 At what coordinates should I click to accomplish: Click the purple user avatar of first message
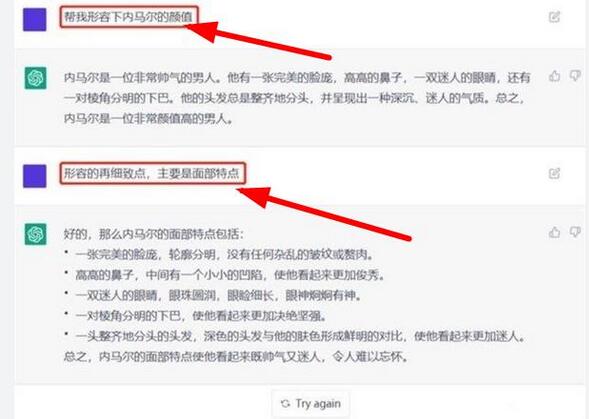[35, 20]
